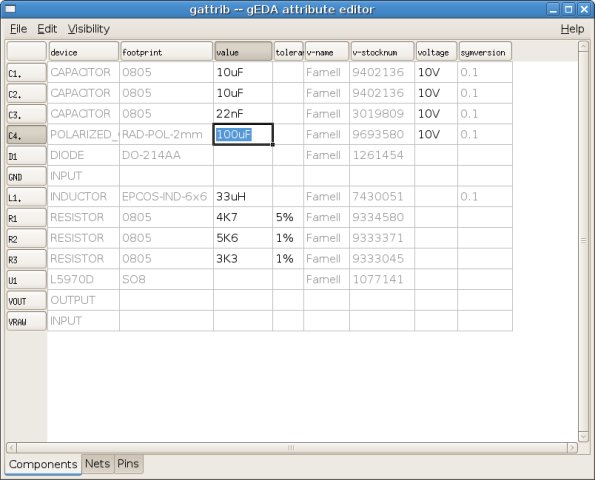Screen dimensions: 595x480
Task: Open the window menu icon in title bar
Action: tap(11, 9)
